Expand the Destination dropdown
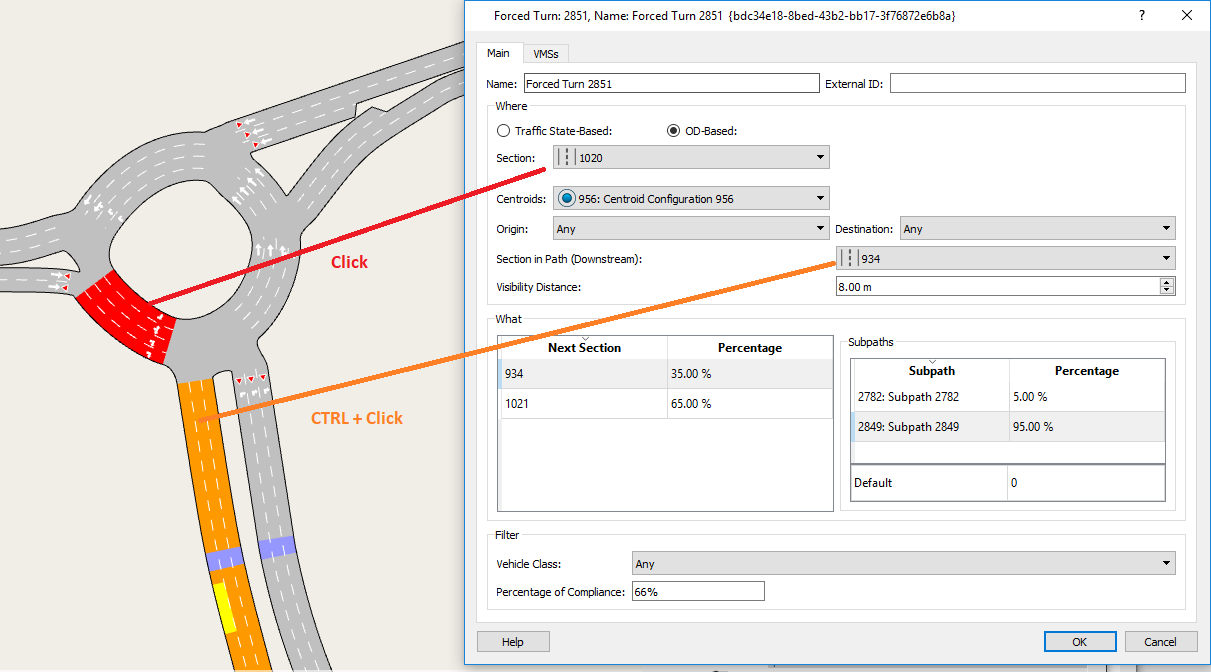 pos(1166,229)
